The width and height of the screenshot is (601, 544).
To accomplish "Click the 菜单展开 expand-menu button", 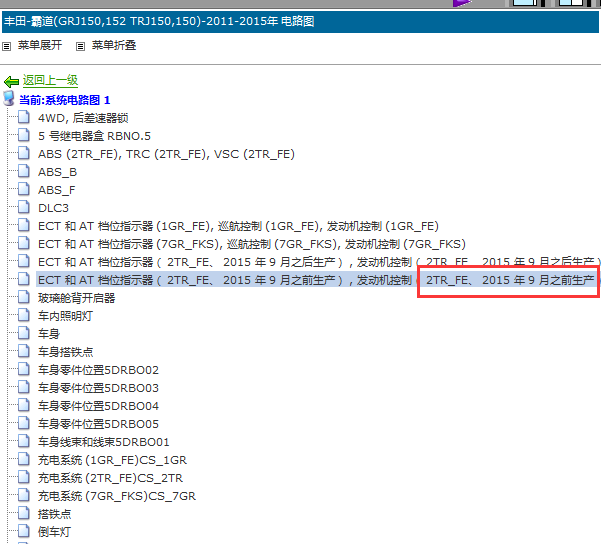I will tap(40, 45).
